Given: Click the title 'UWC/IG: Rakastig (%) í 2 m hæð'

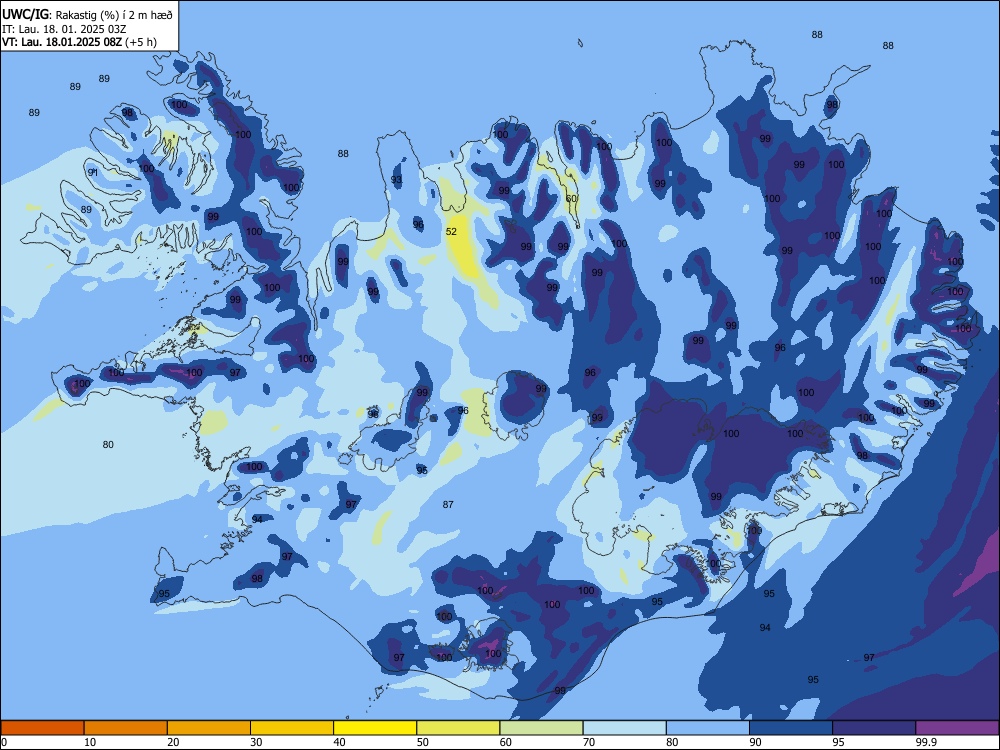Looking at the screenshot, I should [87, 15].
